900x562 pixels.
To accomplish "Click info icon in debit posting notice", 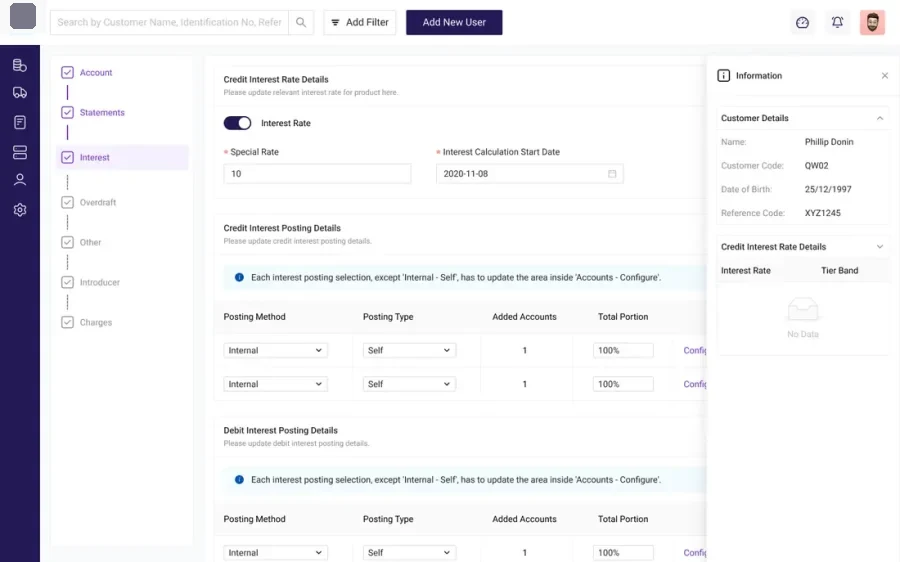I will pyautogui.click(x=239, y=479).
